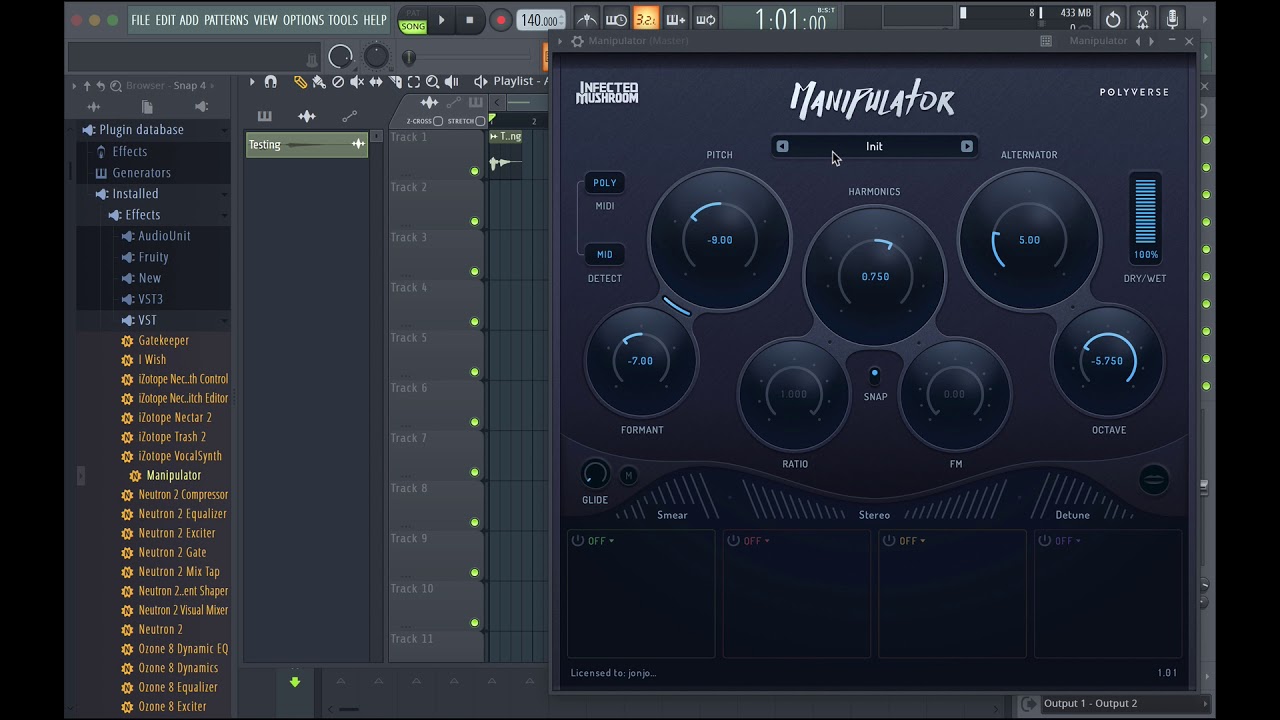Image resolution: width=1280 pixels, height=720 pixels.
Task: Select the slip tool in Playlist
Action: click(x=376, y=82)
